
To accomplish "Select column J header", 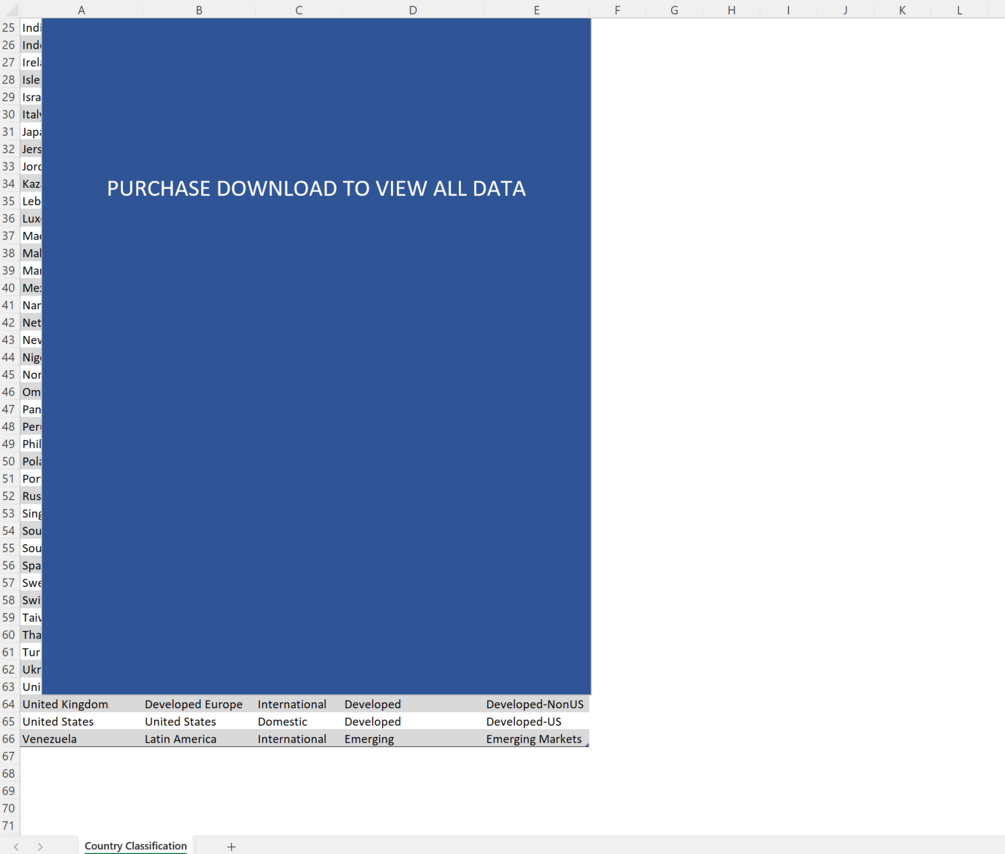I will pyautogui.click(x=845, y=10).
